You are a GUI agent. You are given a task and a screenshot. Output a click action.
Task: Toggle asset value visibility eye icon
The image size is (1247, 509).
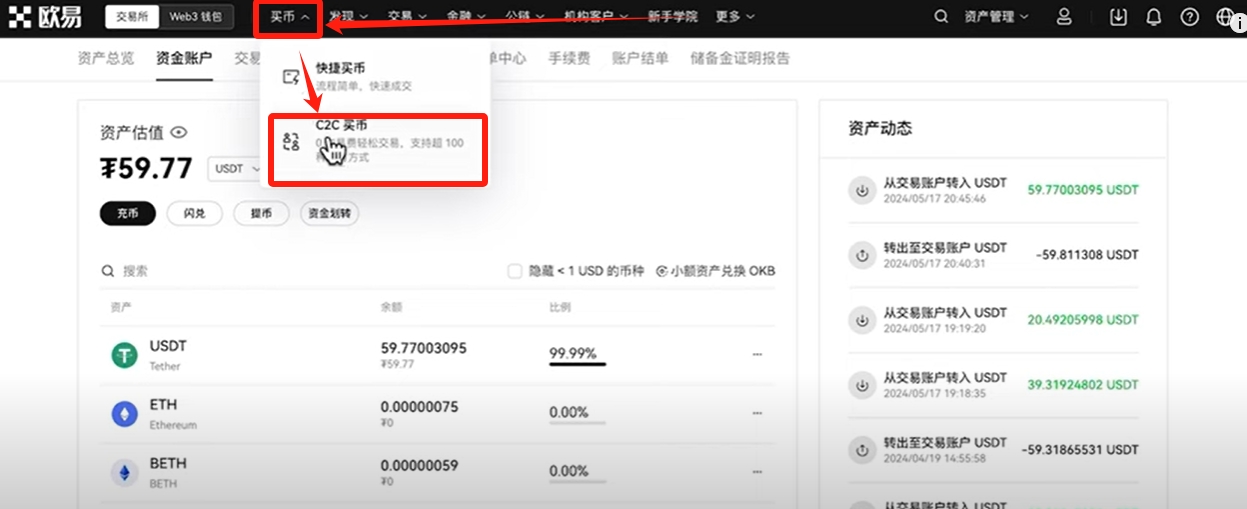click(x=179, y=132)
